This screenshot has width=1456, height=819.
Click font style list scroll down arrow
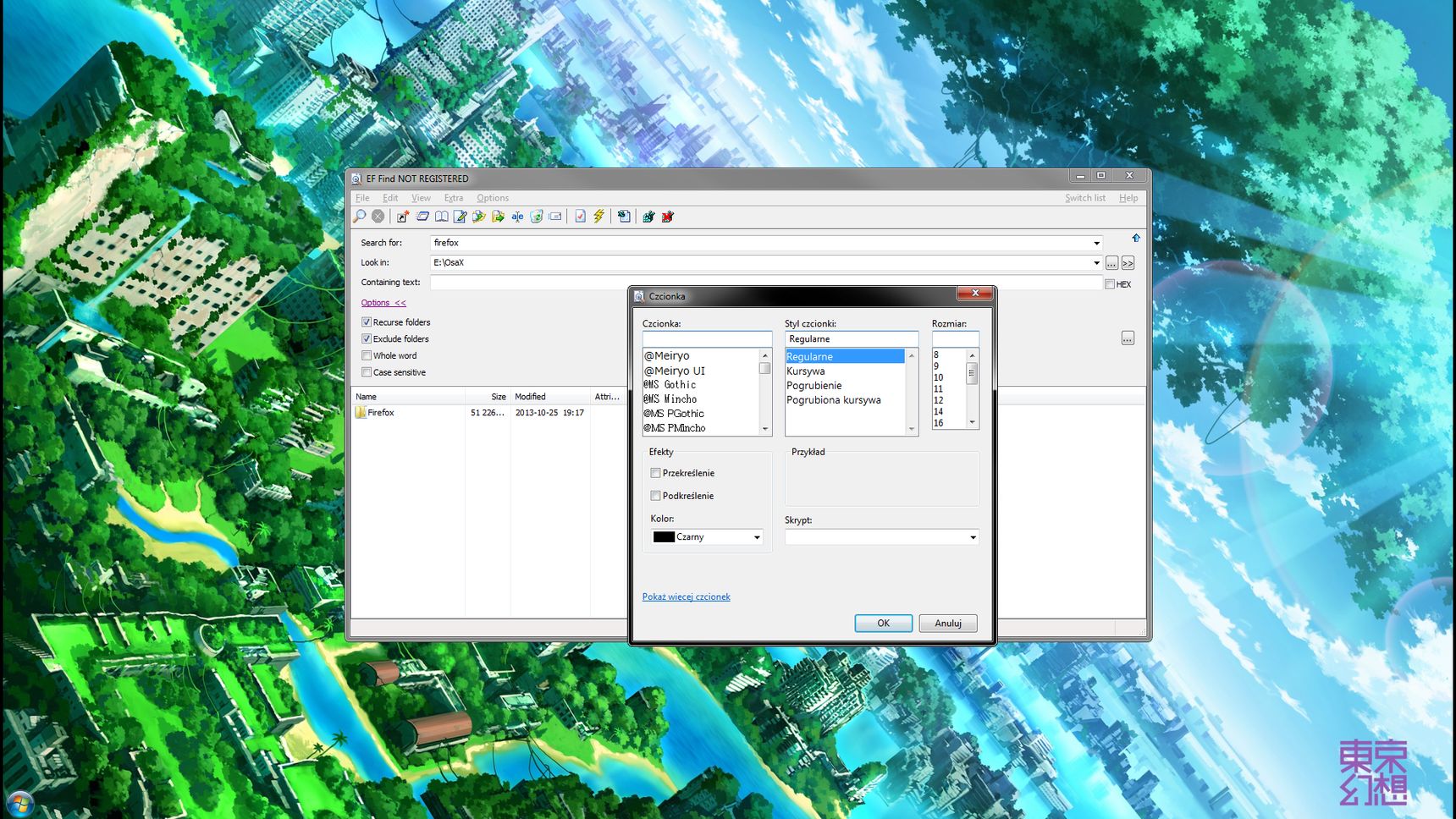coord(912,429)
